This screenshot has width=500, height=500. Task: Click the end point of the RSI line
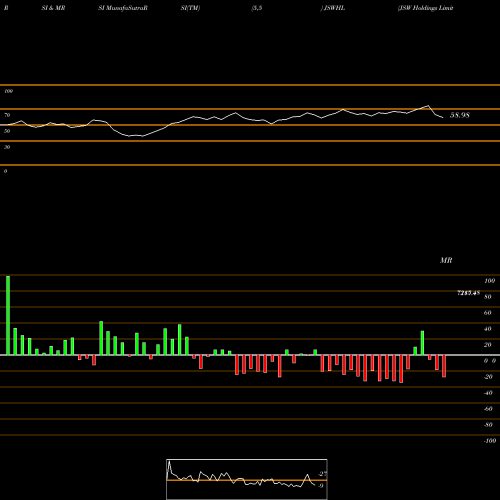[443, 117]
